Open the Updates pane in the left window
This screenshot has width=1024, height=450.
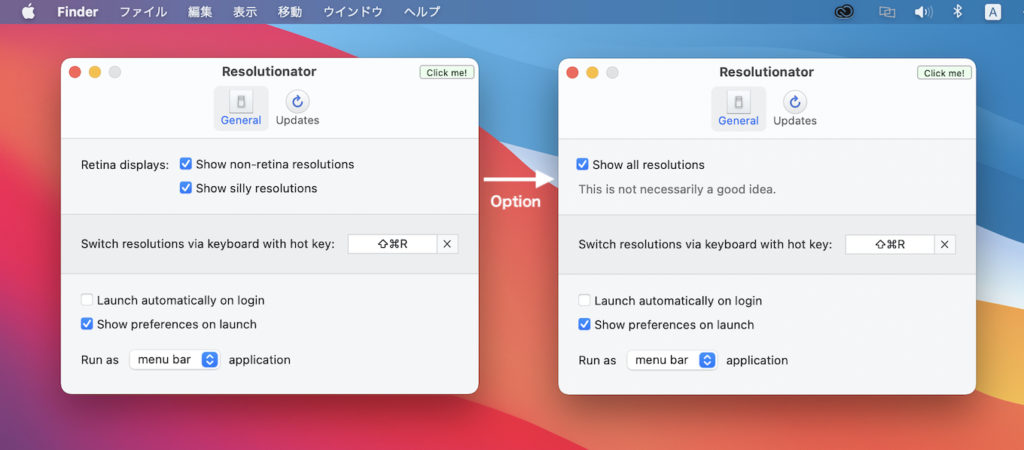[297, 108]
